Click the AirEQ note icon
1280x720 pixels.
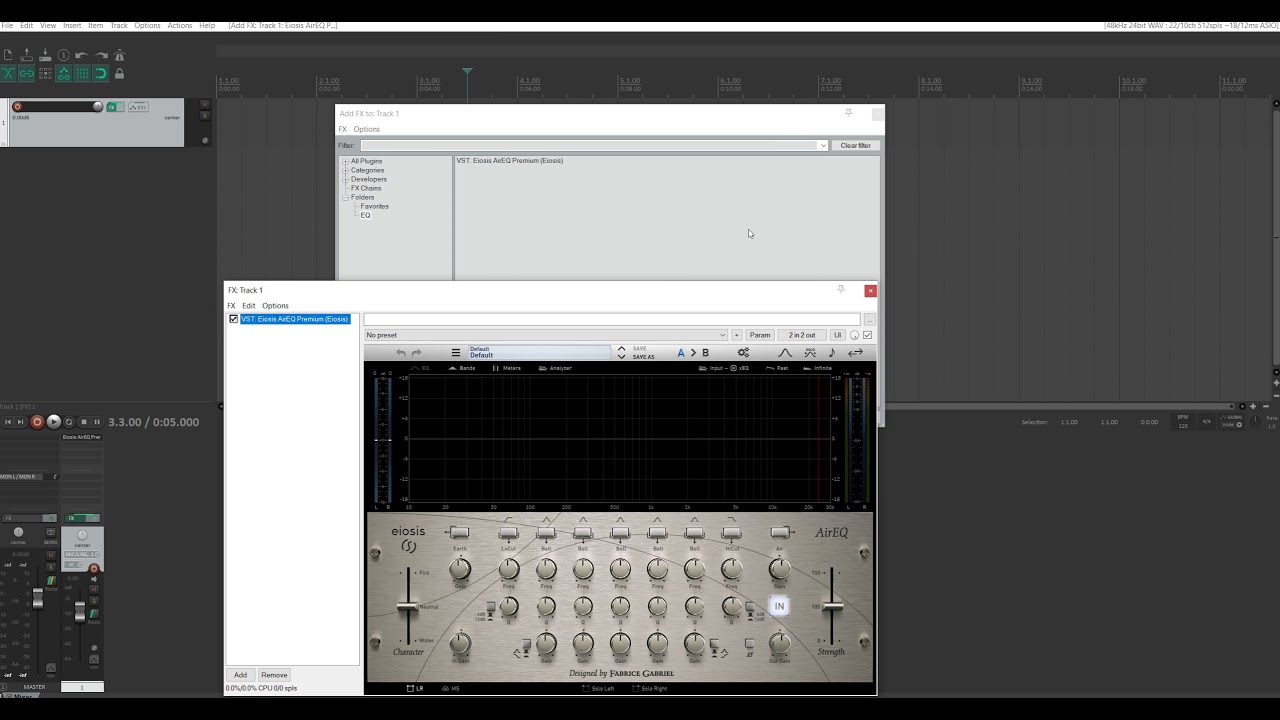(832, 353)
